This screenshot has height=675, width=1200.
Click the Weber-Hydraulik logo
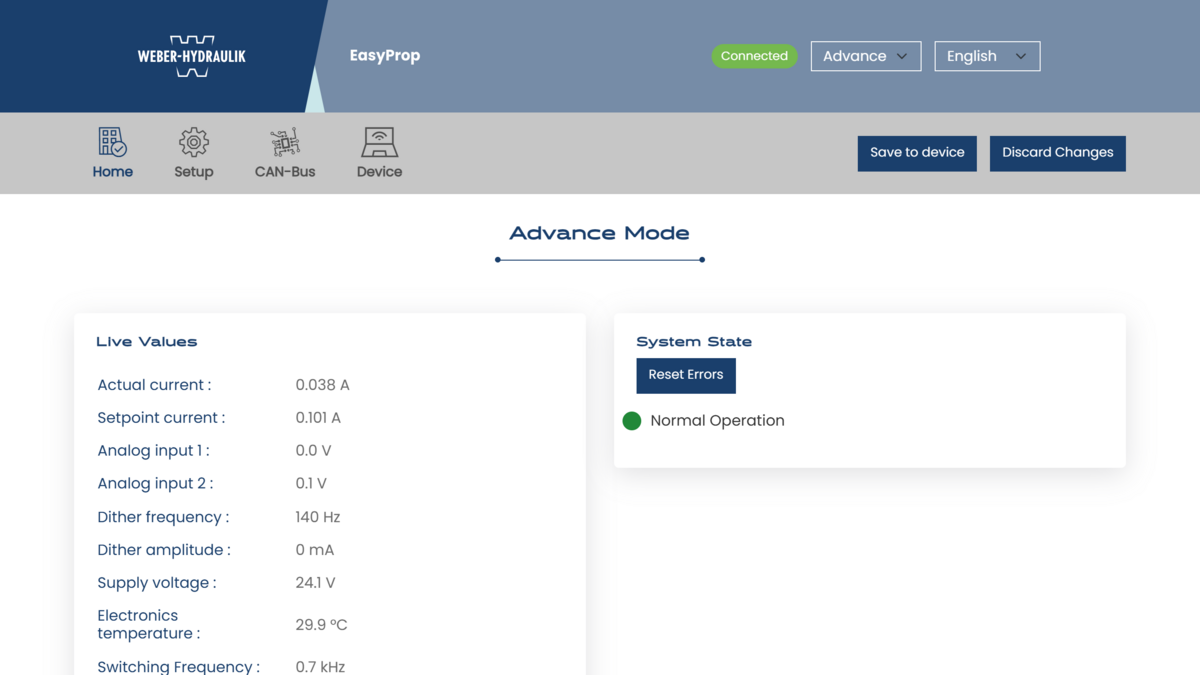pos(192,57)
